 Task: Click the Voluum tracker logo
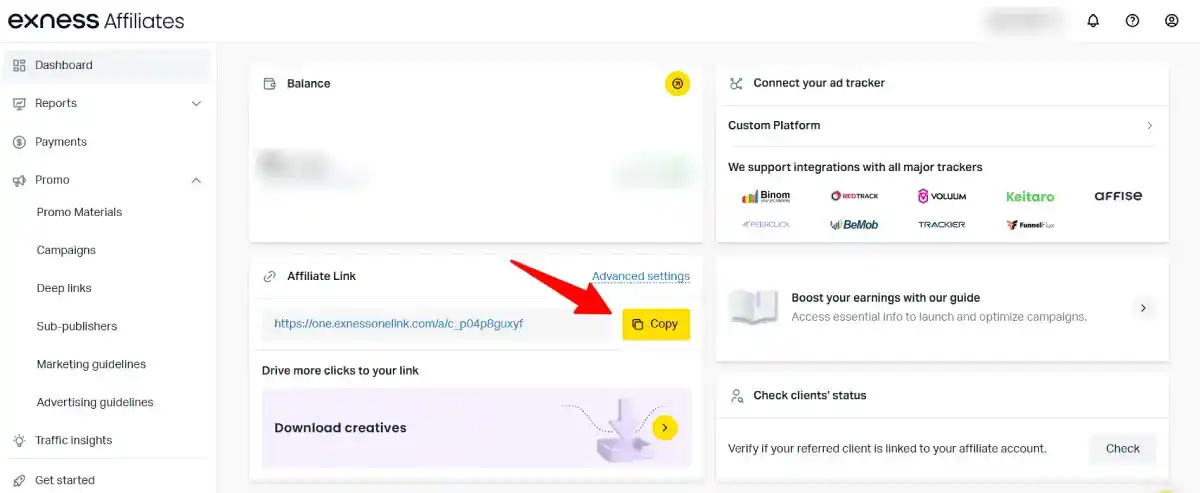coord(942,196)
